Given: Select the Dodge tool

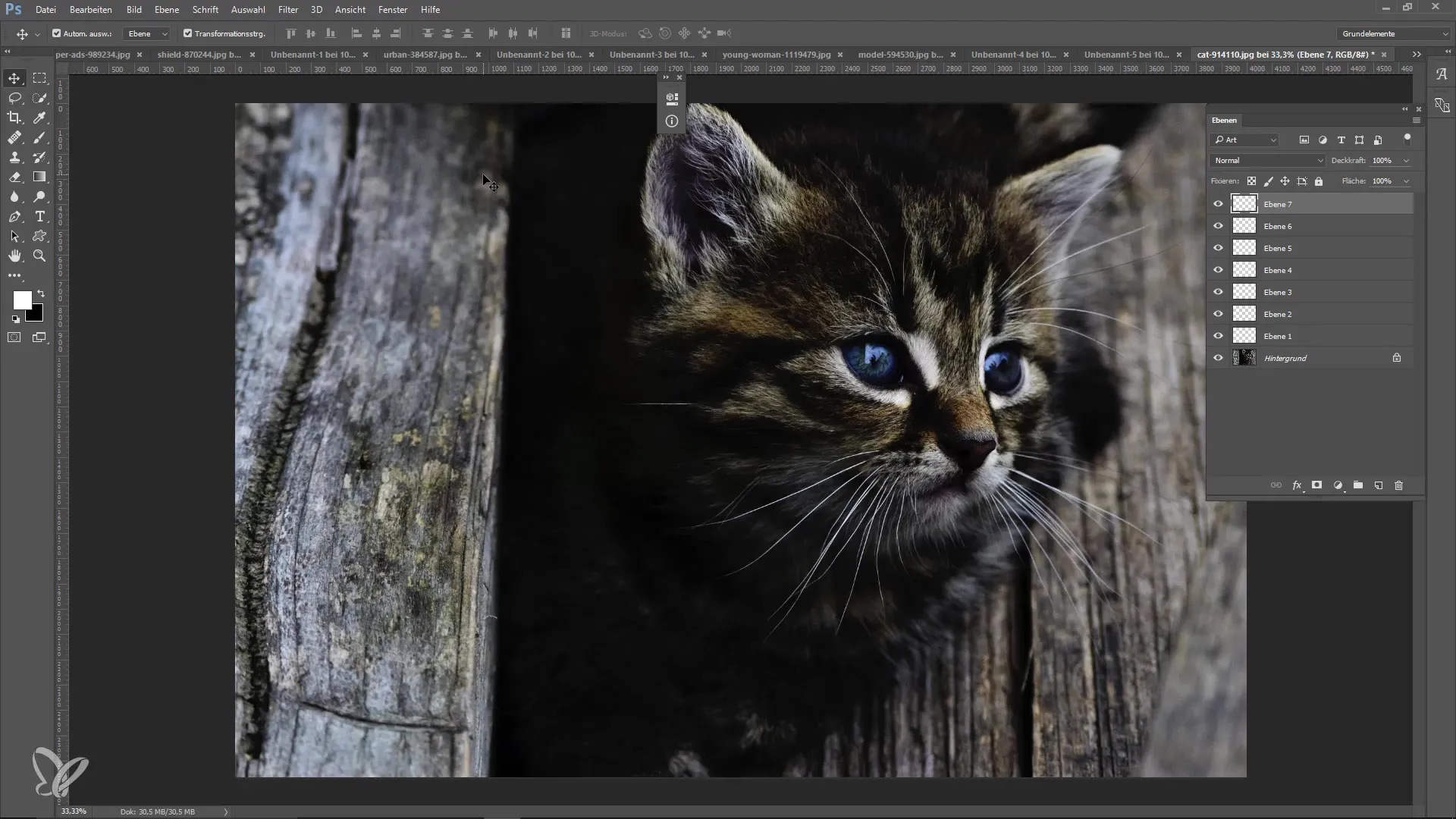Looking at the screenshot, I should click(x=39, y=196).
